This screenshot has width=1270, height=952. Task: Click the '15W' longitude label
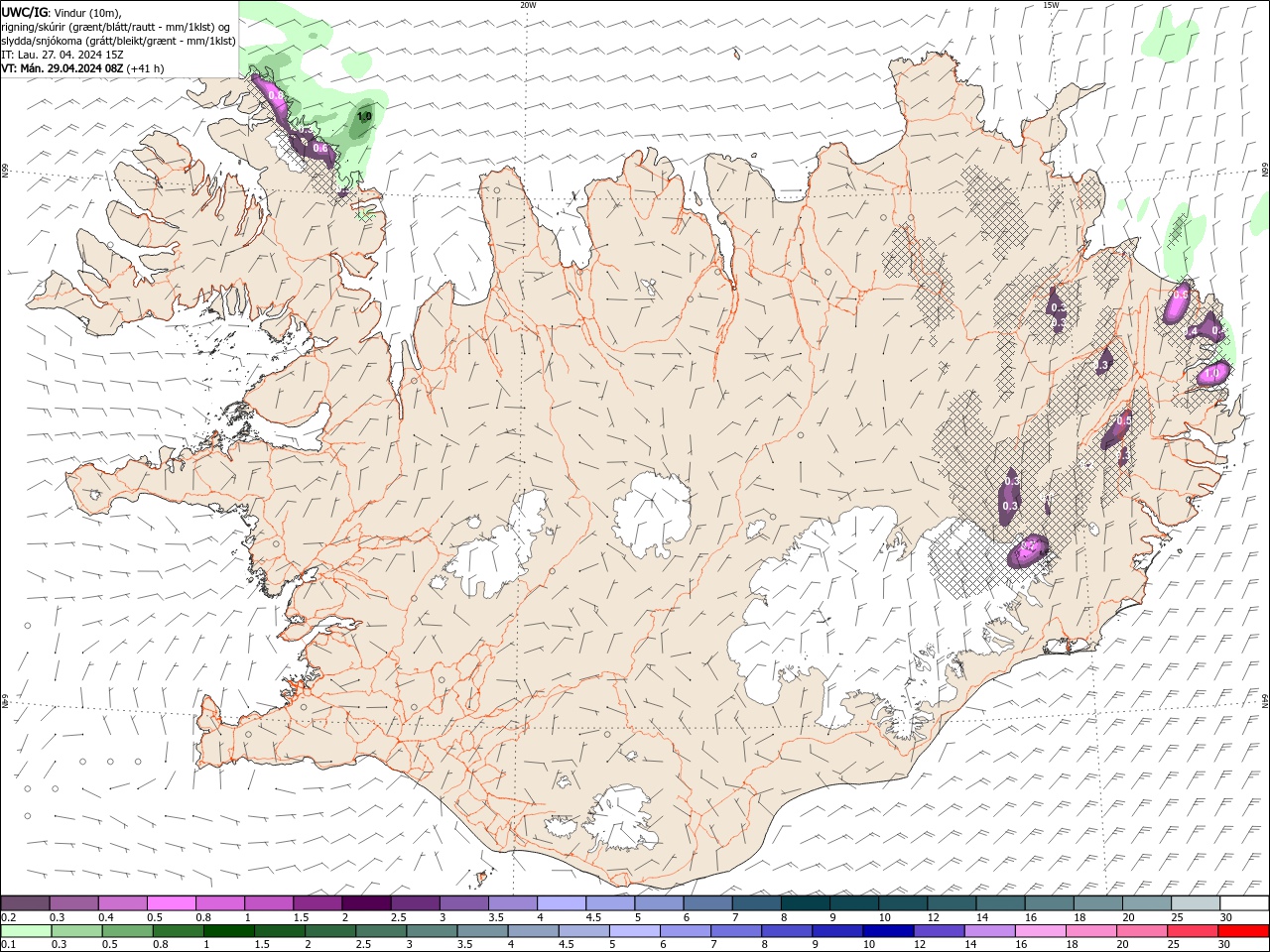1051,5
